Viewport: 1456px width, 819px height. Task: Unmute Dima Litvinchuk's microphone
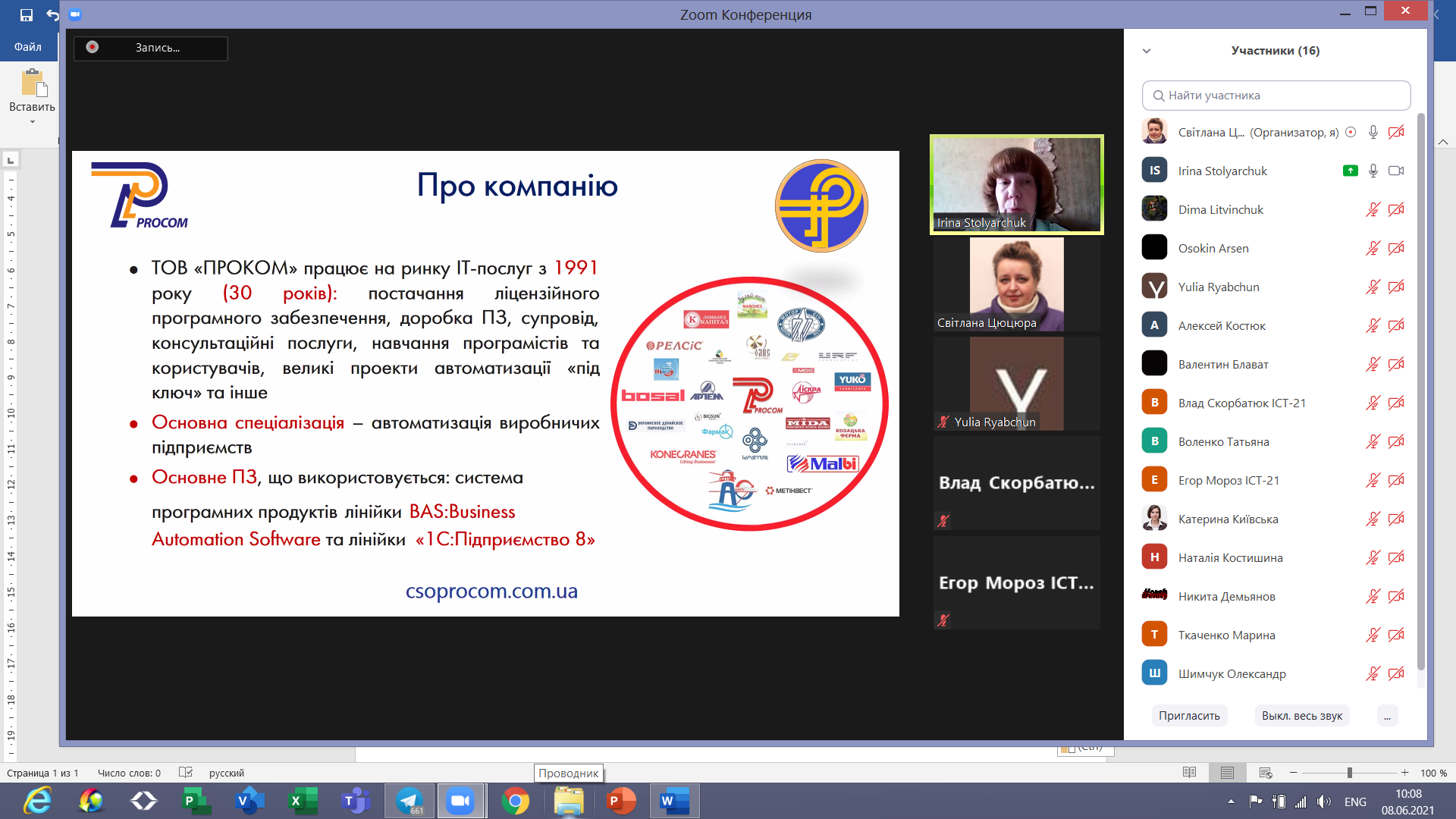pos(1373,210)
